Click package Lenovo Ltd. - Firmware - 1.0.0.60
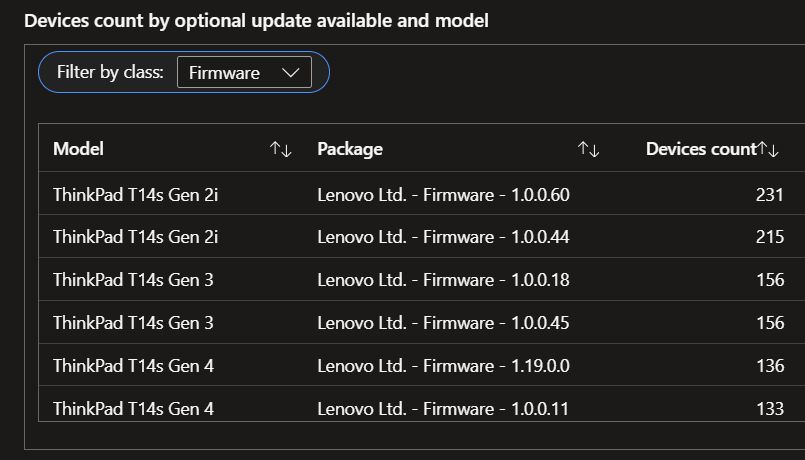 point(443,195)
